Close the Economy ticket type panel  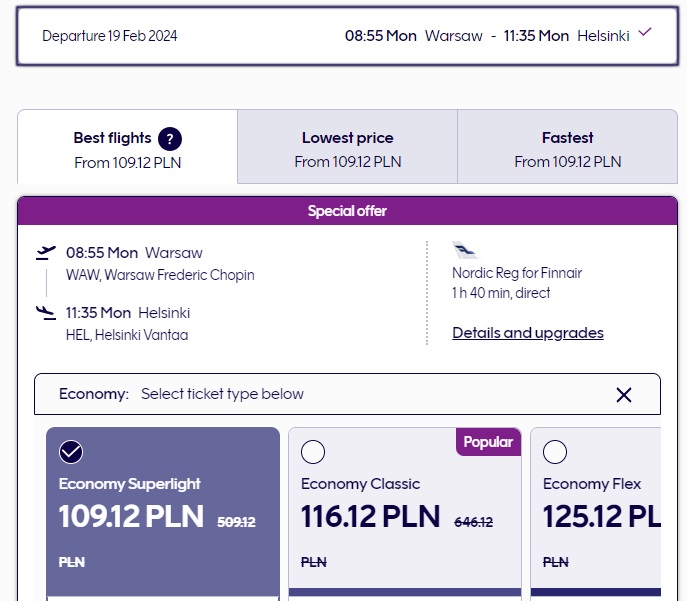(624, 395)
